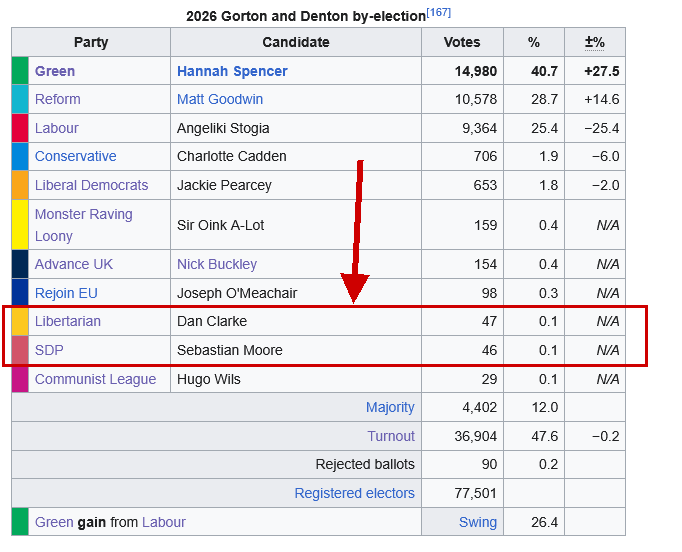
Task: Select the vote count 10,578
Action: coord(476,99)
